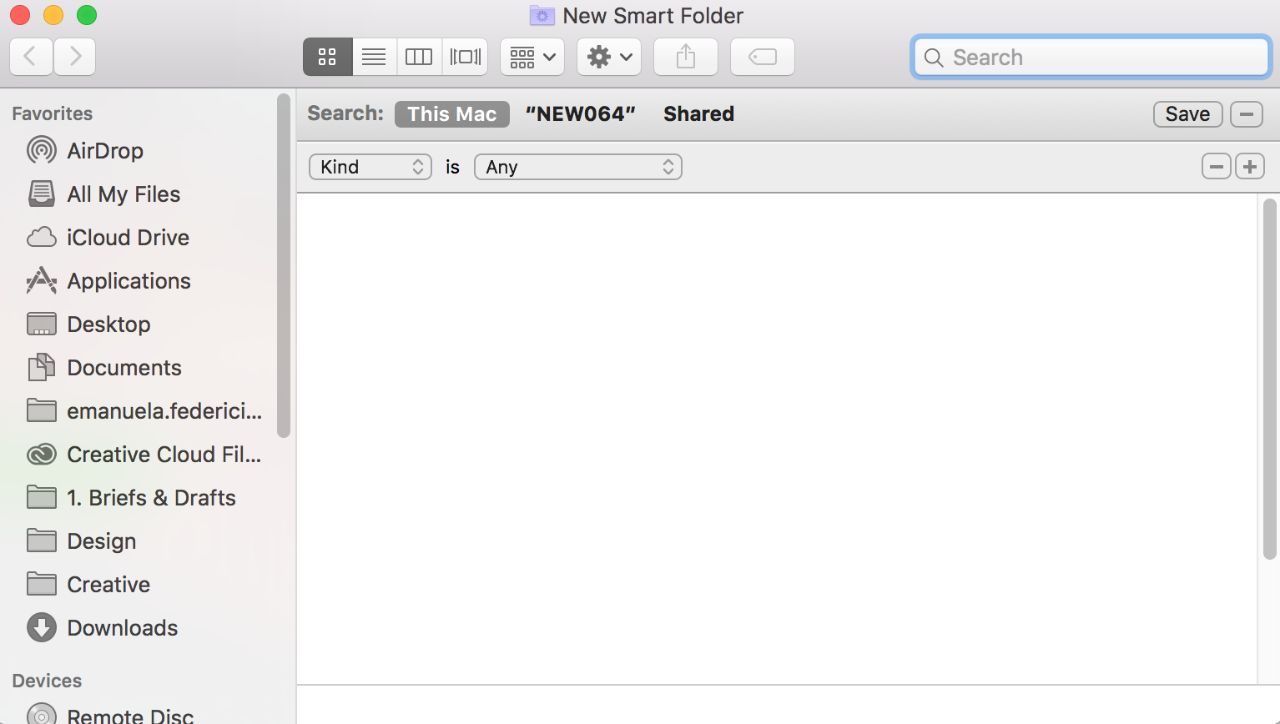This screenshot has width=1280, height=724.
Task: Add a search criteria with plus button
Action: pos(1249,167)
